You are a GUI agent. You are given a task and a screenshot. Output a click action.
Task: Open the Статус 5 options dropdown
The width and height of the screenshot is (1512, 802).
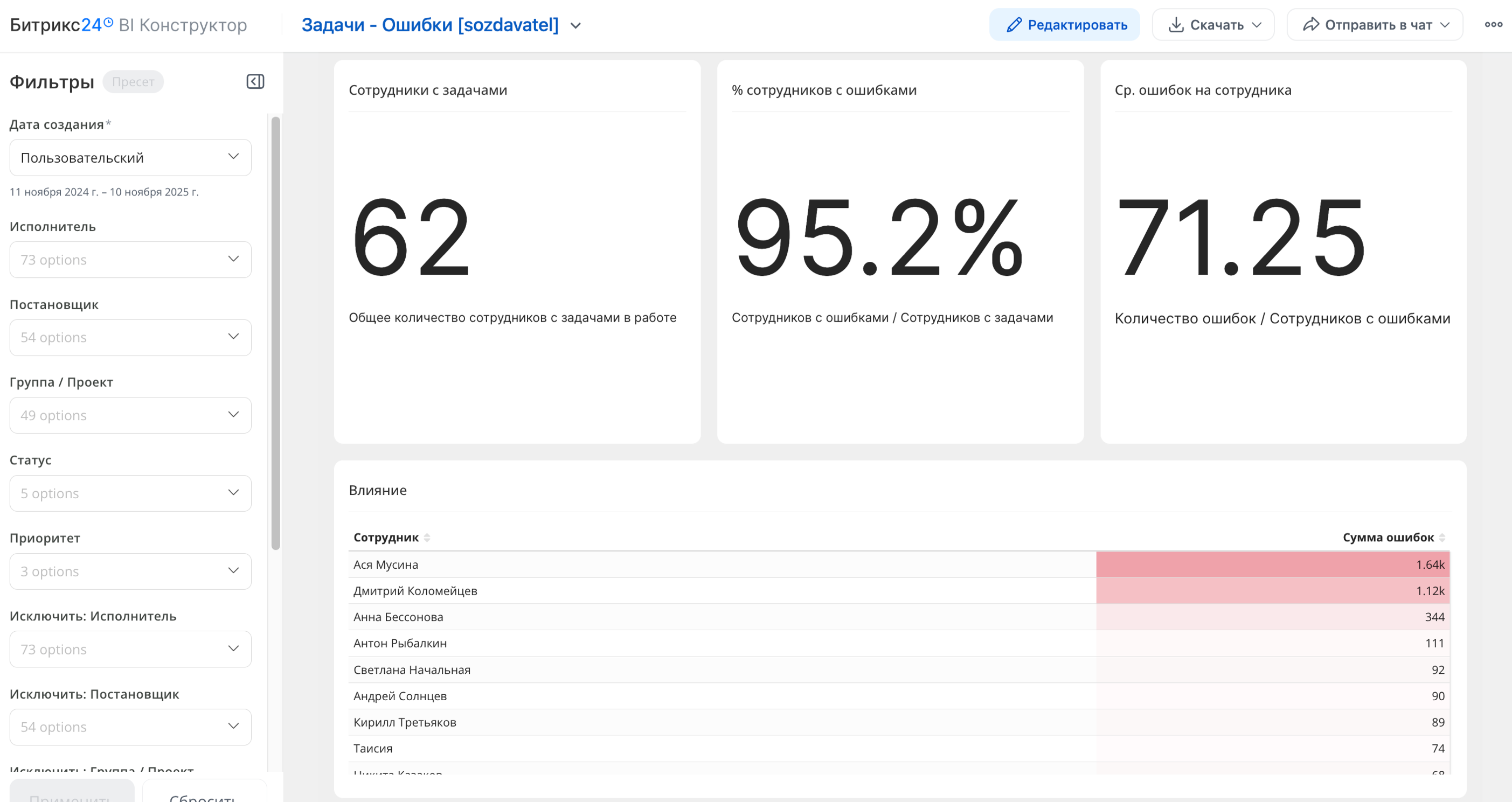pos(130,493)
